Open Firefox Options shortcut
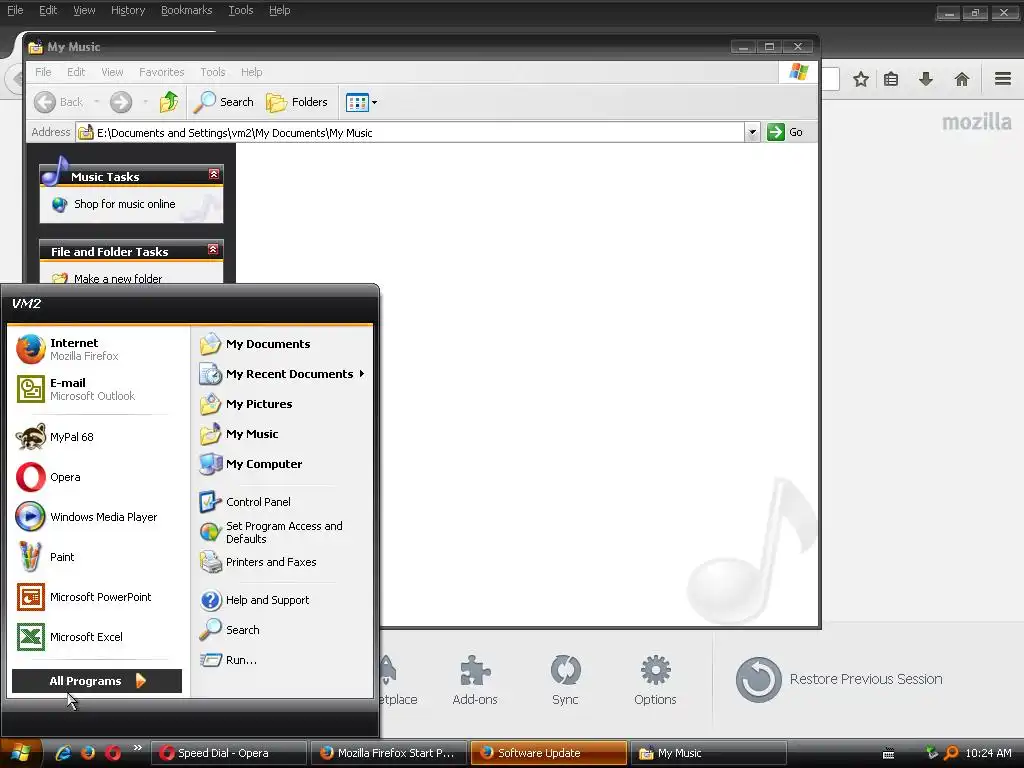Viewport: 1024px width, 768px height. pyautogui.click(x=655, y=680)
